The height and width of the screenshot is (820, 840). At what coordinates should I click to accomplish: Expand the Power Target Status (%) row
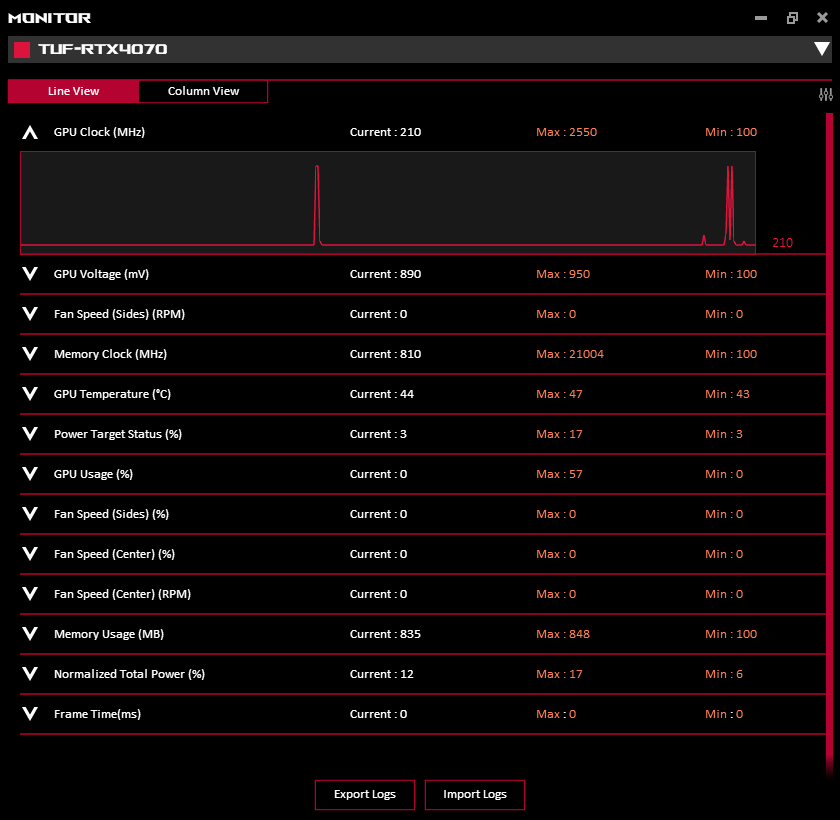[30, 434]
